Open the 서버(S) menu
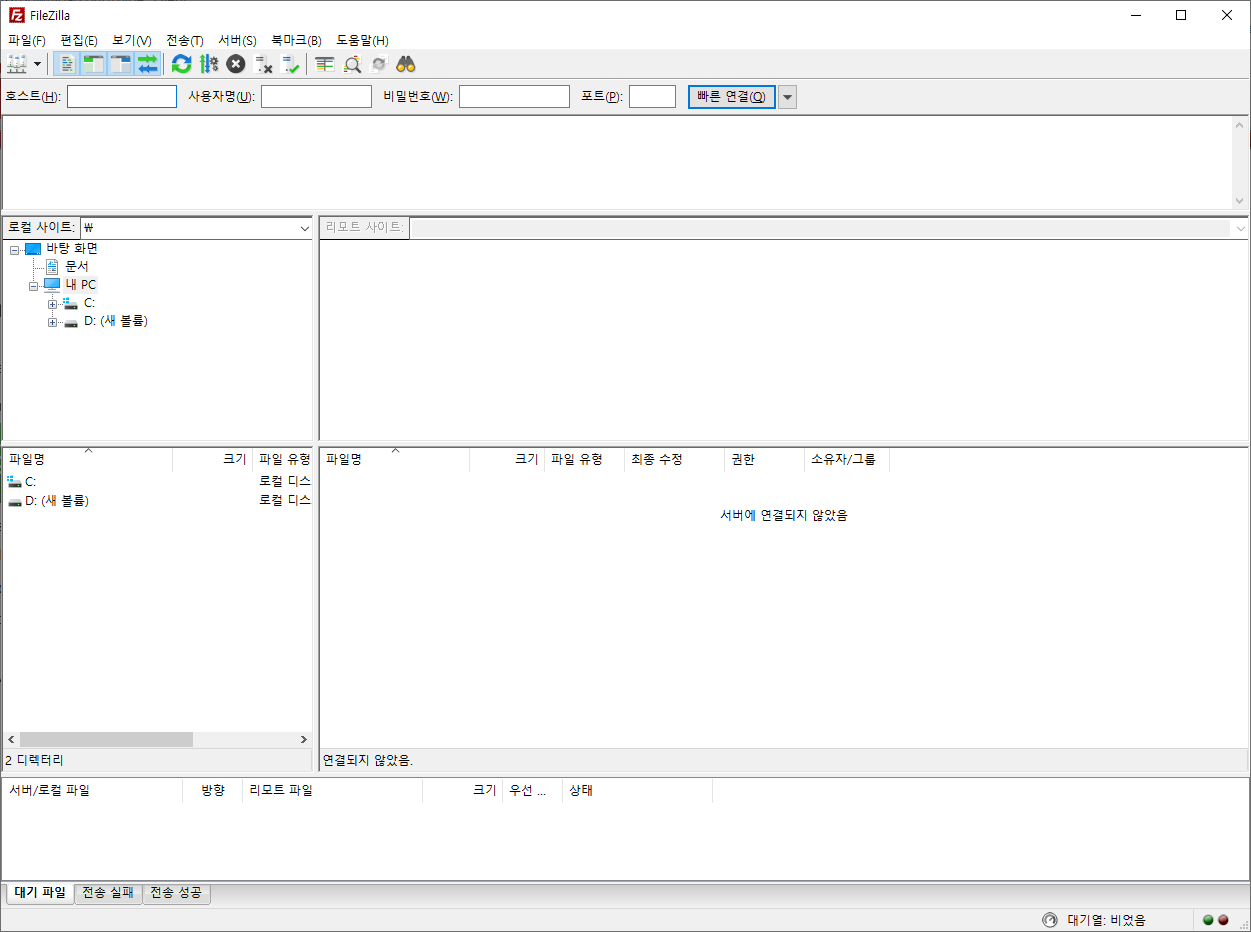The height and width of the screenshot is (932, 1251). pos(238,40)
